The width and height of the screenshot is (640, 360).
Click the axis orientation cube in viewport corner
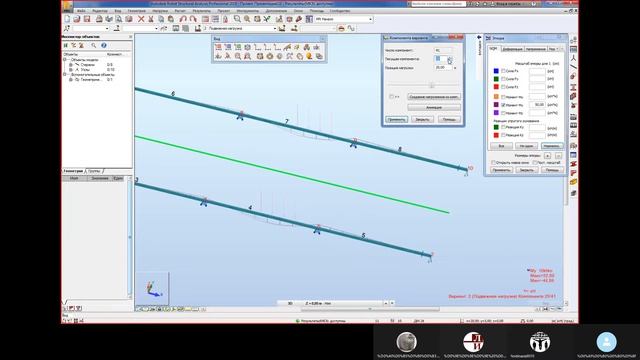pos(152,288)
